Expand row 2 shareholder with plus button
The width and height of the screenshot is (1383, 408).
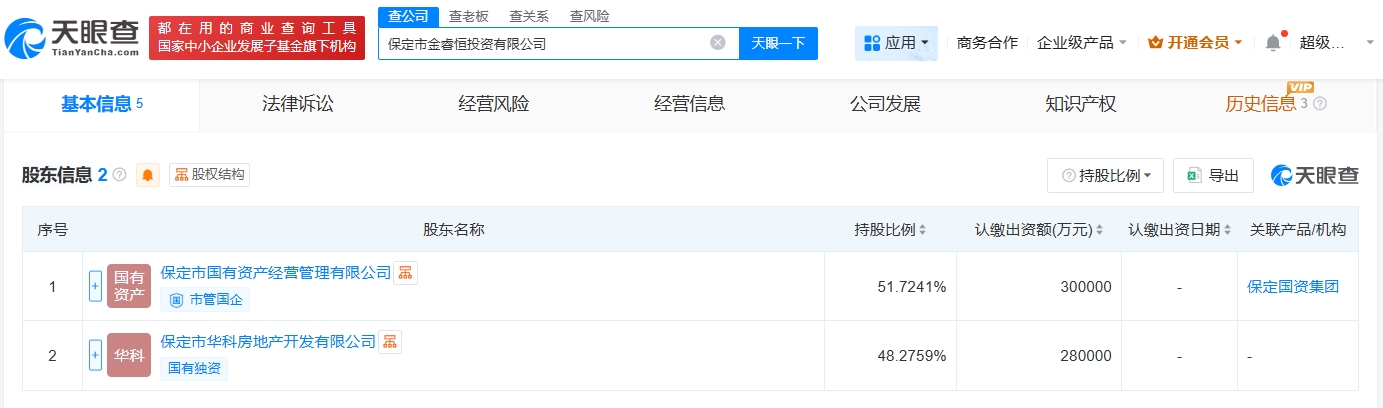[x=95, y=355]
